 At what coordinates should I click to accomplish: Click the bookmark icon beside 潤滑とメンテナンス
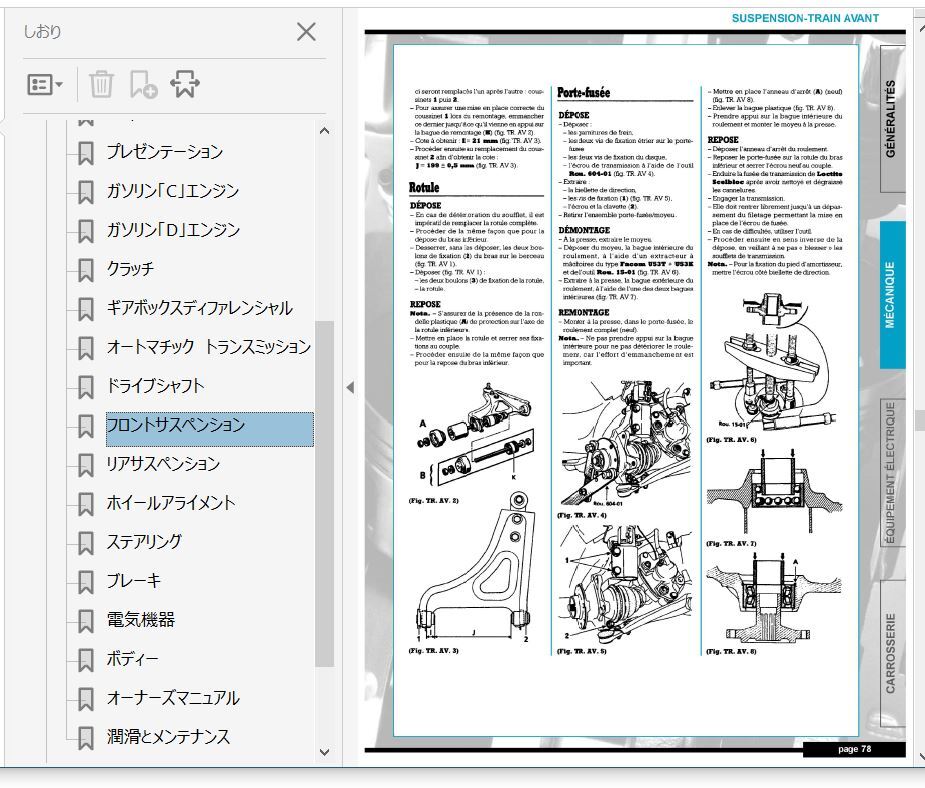click(86, 738)
